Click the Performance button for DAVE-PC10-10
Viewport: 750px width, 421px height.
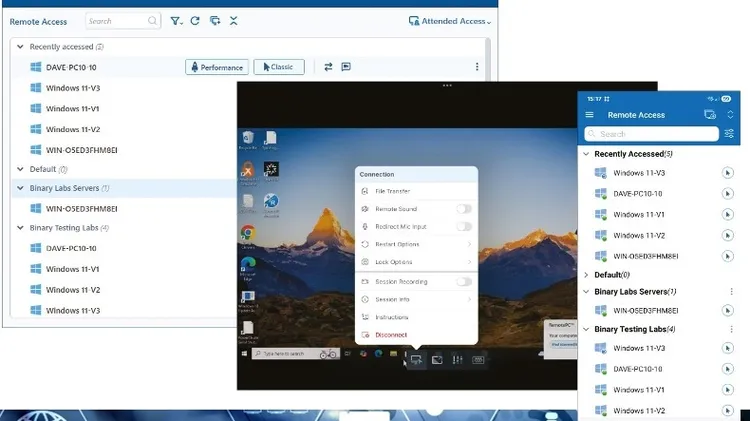(x=217, y=67)
